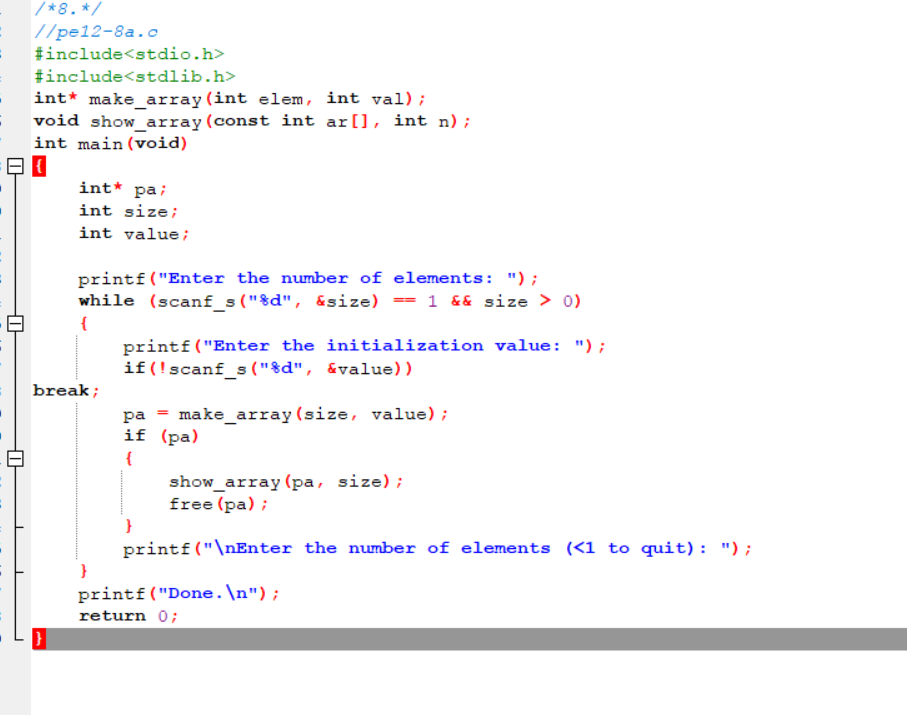The height and width of the screenshot is (715, 907).
Task: Click the highlighted opening brace of main
Action: point(39,167)
